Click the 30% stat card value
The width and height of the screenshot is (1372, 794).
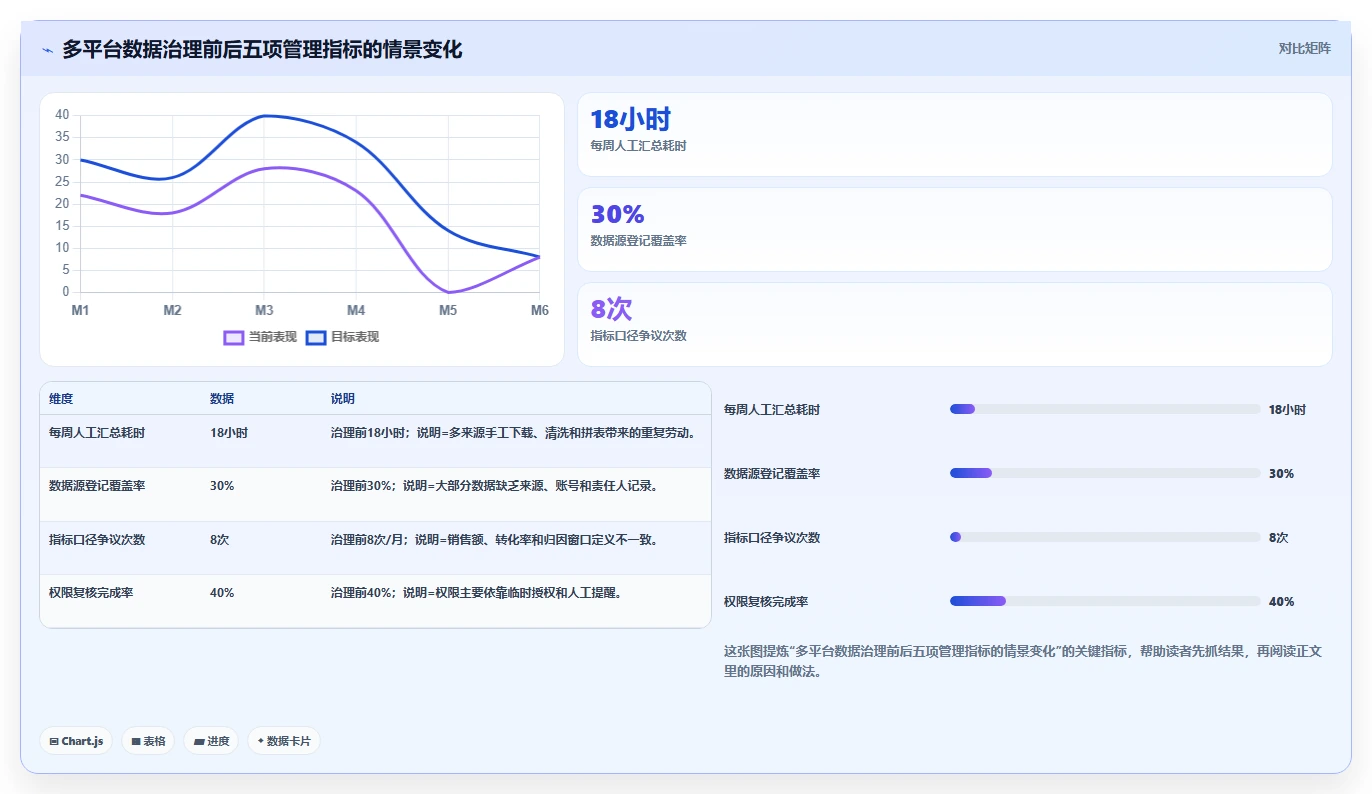coord(617,215)
